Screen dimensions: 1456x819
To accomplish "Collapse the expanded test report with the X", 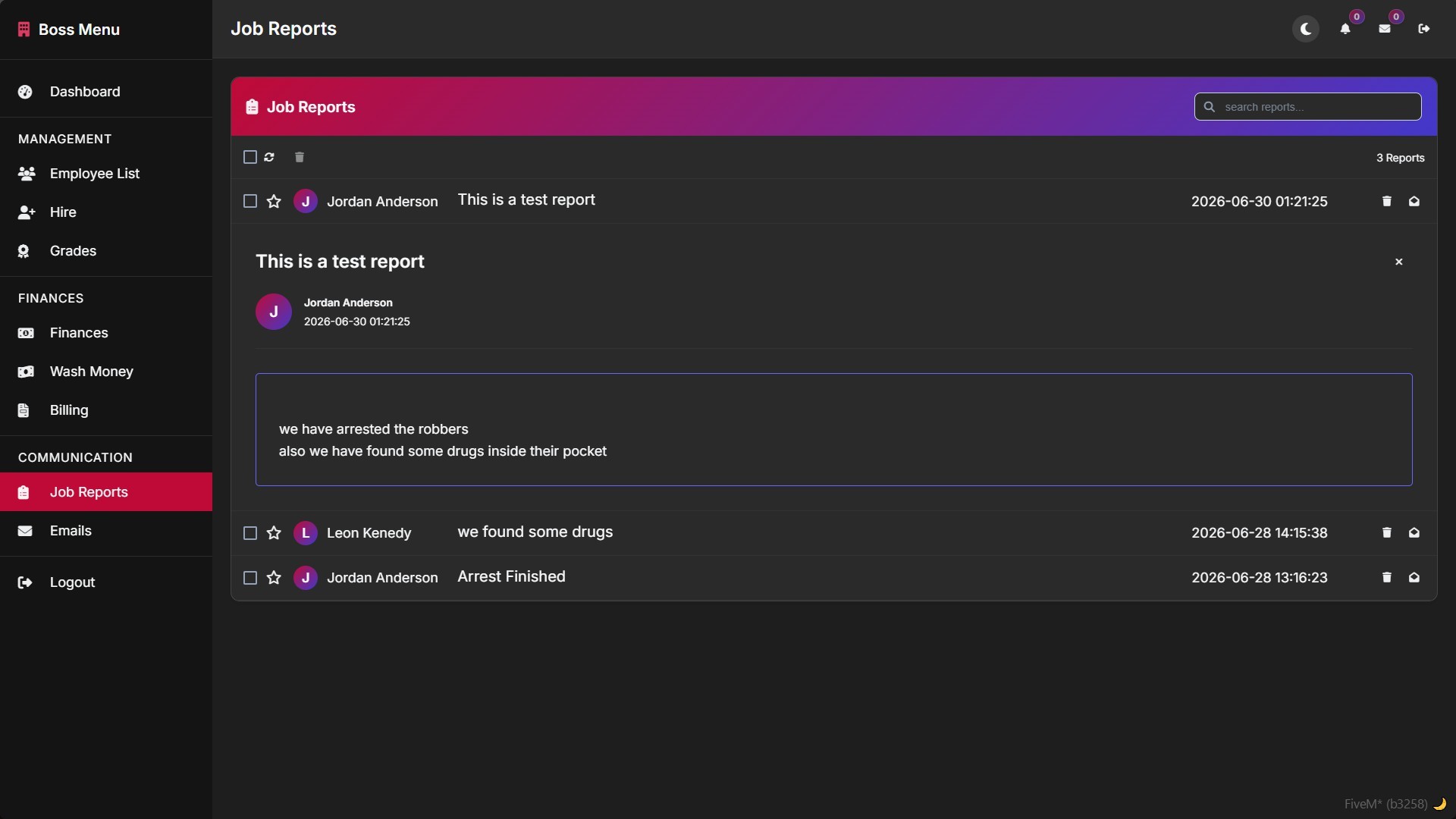I will coord(1399,262).
